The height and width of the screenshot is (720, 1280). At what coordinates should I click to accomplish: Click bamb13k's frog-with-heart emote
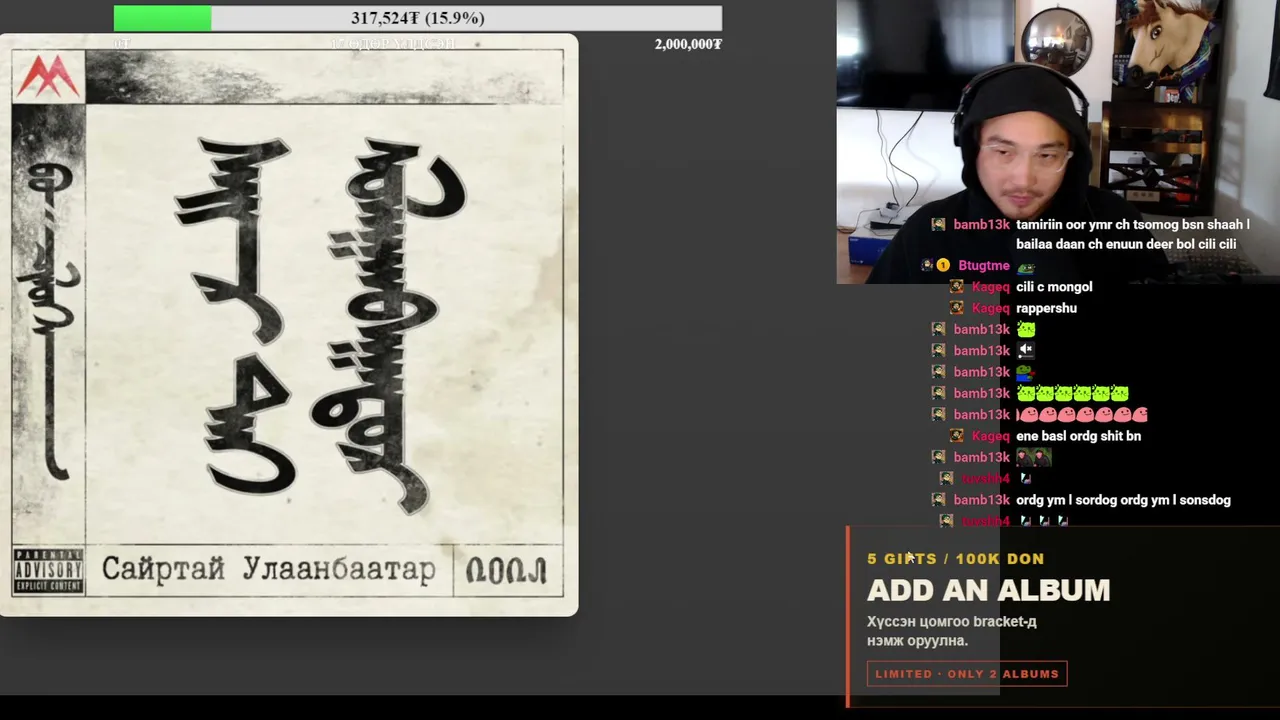pos(1025,372)
